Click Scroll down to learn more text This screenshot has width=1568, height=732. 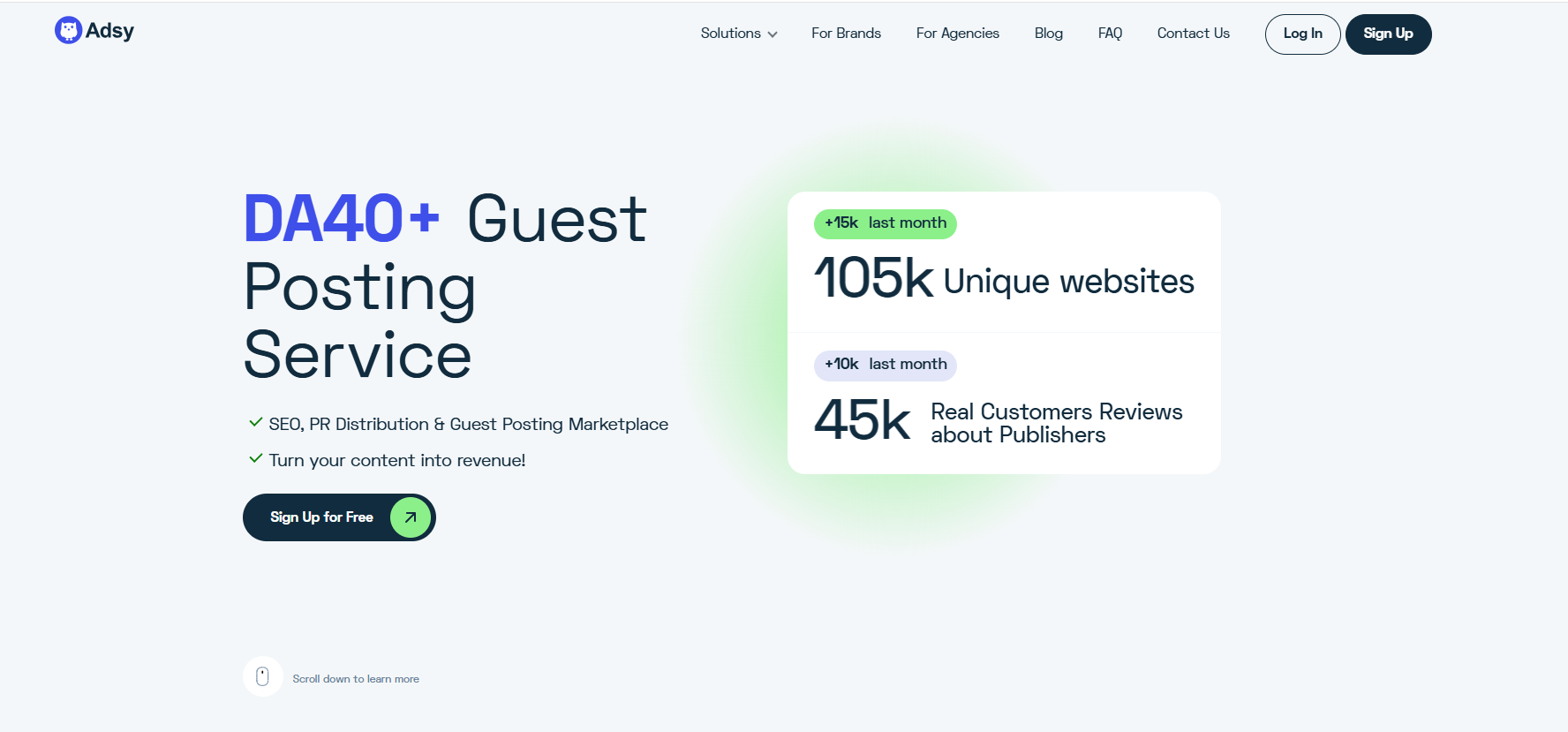click(x=356, y=679)
